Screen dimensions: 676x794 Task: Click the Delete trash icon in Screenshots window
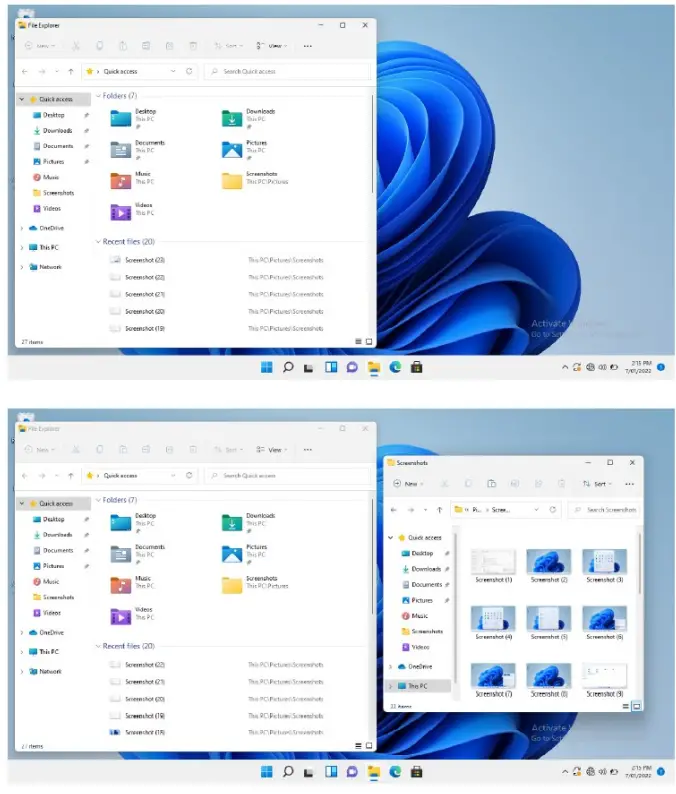(x=562, y=484)
